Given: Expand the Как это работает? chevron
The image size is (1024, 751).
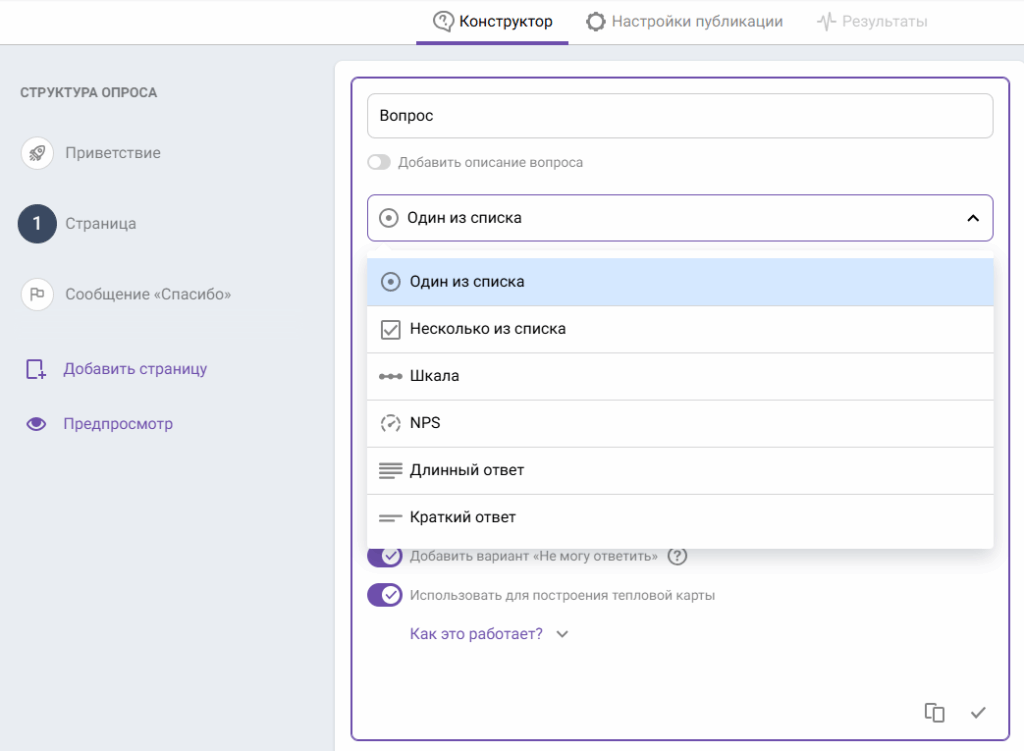Looking at the screenshot, I should 562,634.
